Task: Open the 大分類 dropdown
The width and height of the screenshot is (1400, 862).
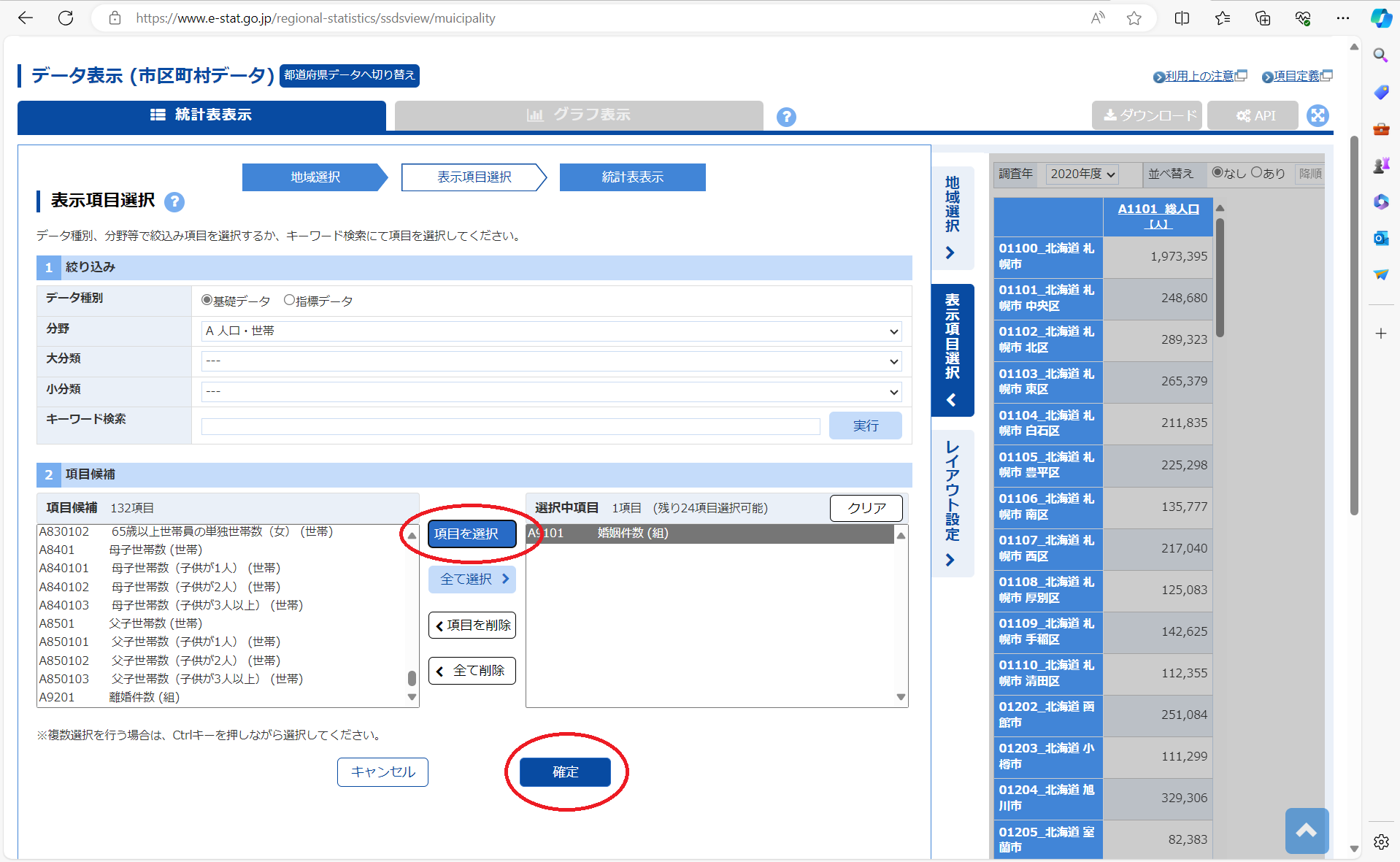Action: [551, 361]
